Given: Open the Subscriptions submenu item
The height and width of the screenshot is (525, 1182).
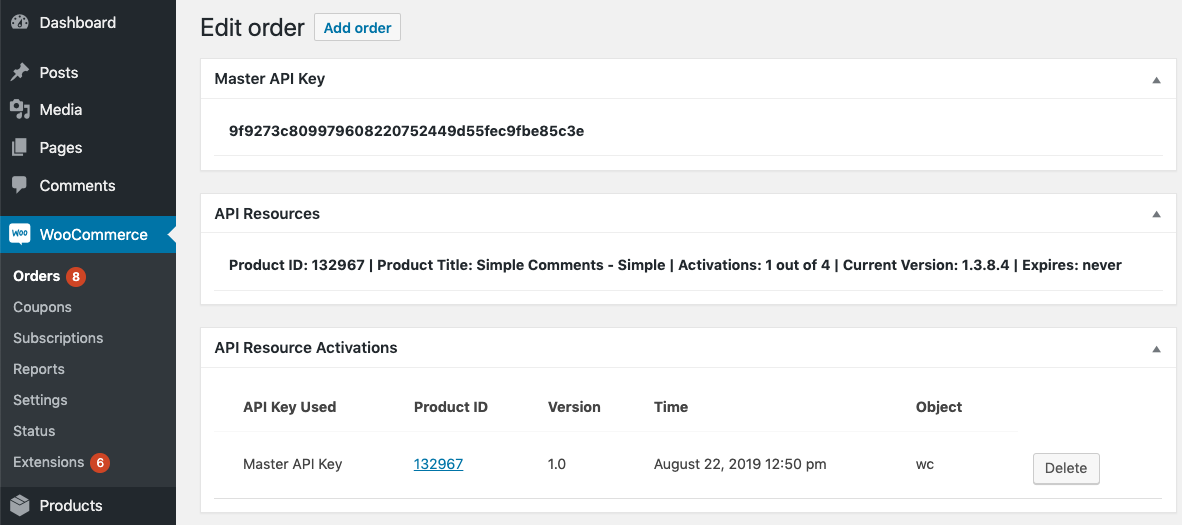Looking at the screenshot, I should [x=58, y=338].
